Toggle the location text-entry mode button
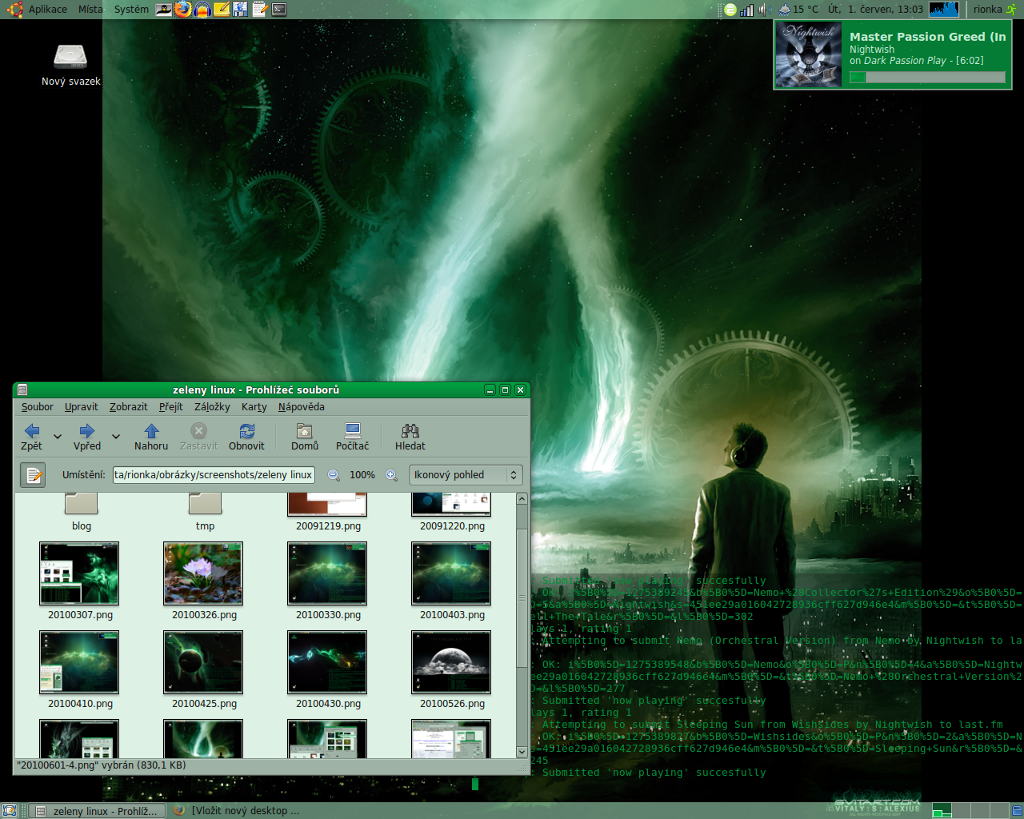This screenshot has height=819, width=1024. [33, 475]
